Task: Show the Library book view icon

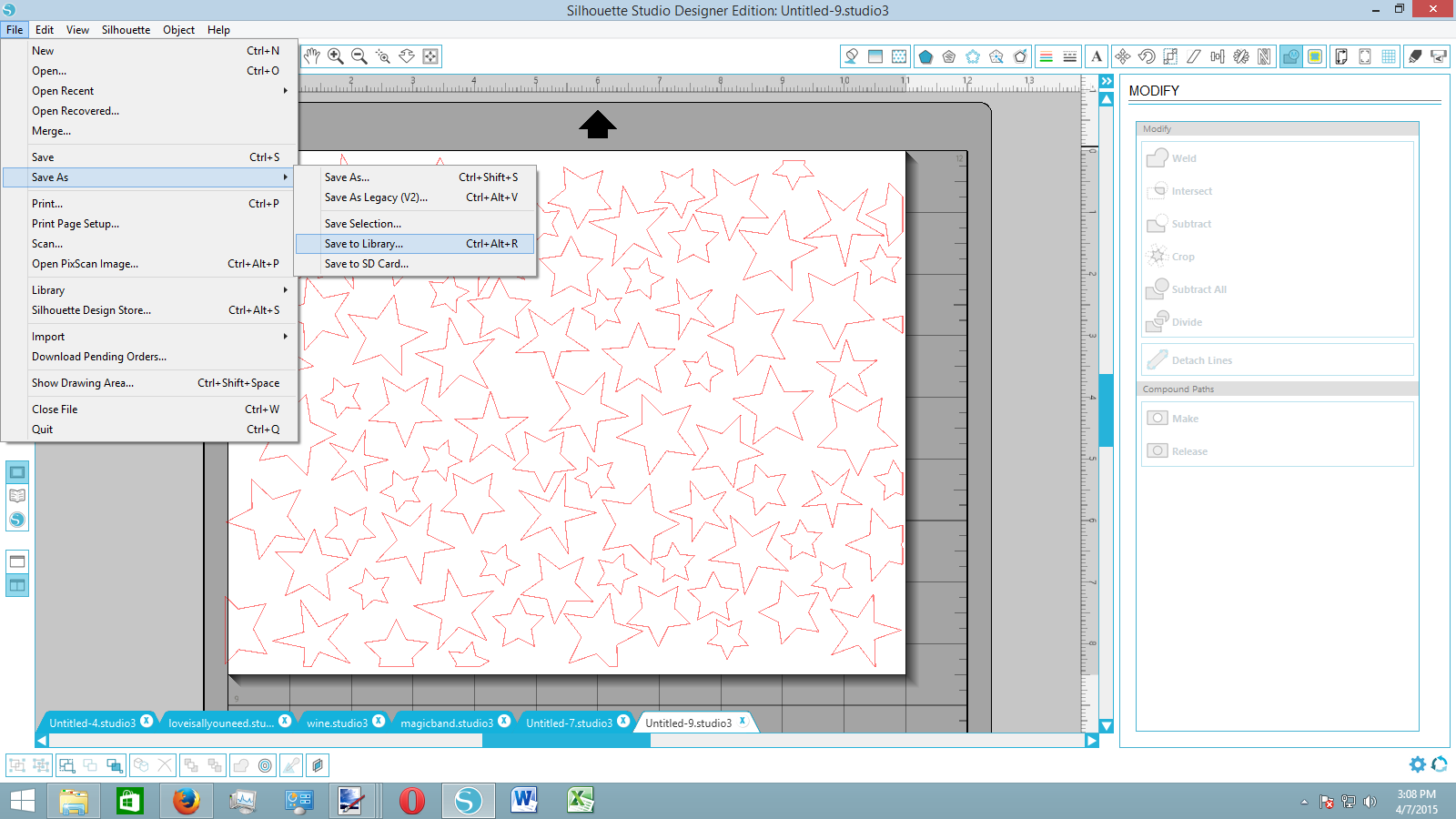Action: pyautogui.click(x=17, y=496)
